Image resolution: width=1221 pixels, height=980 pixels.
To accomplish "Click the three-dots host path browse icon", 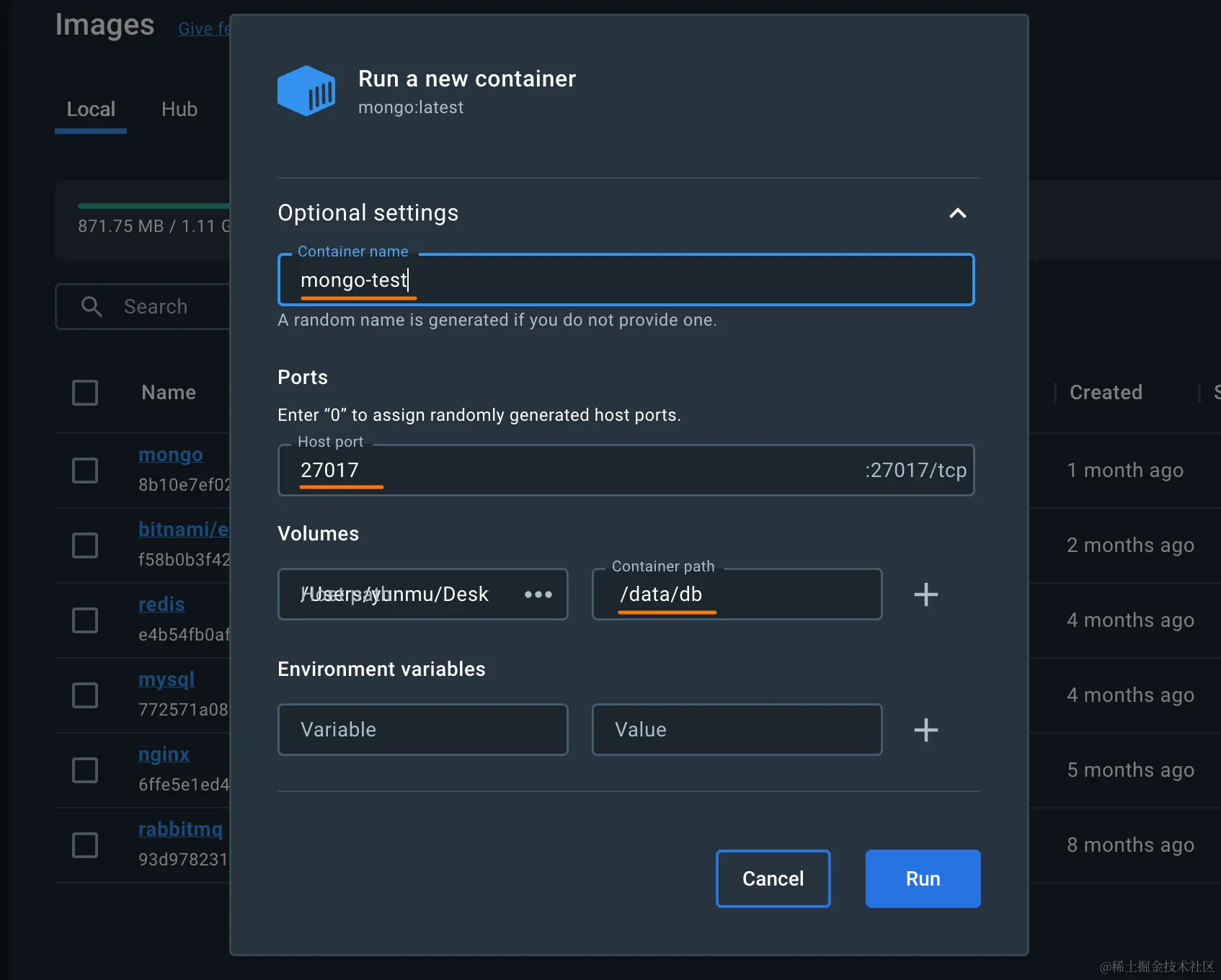I will (x=538, y=594).
